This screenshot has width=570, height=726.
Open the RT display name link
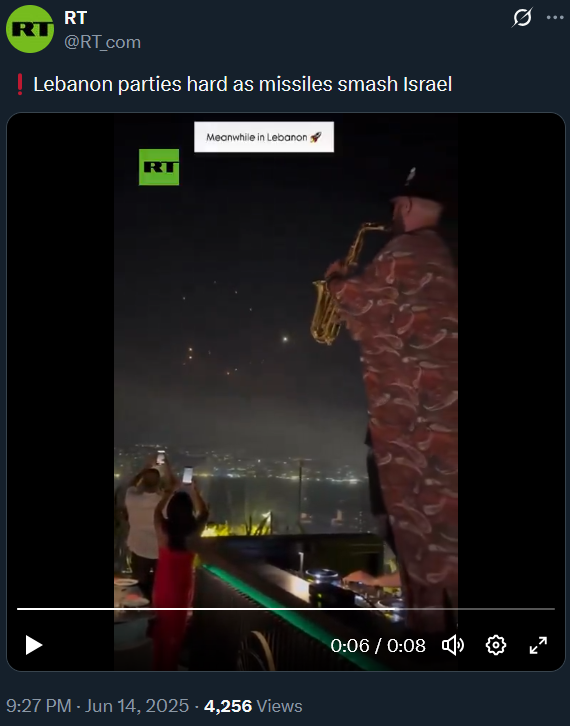pyautogui.click(x=75, y=18)
